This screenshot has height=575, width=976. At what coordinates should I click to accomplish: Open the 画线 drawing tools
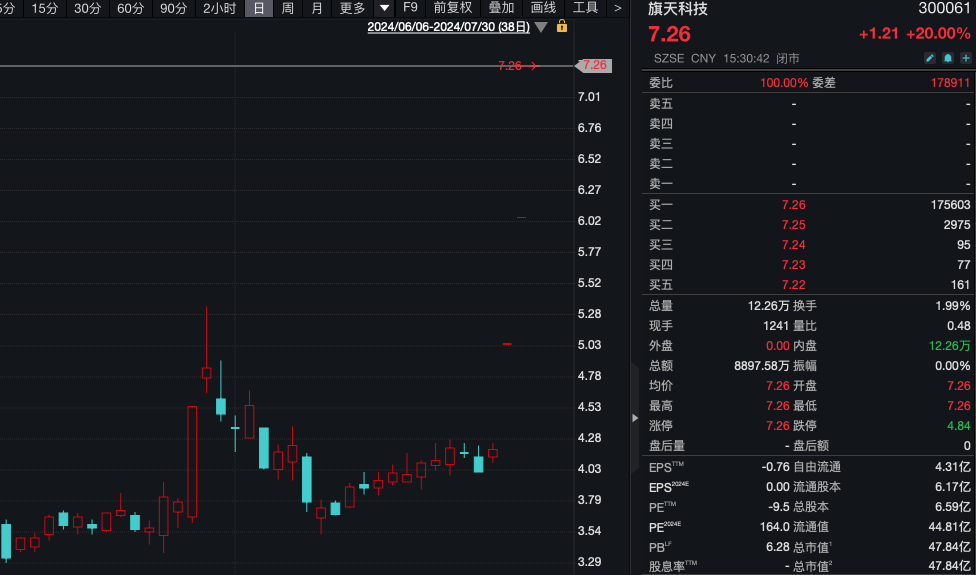[x=543, y=8]
